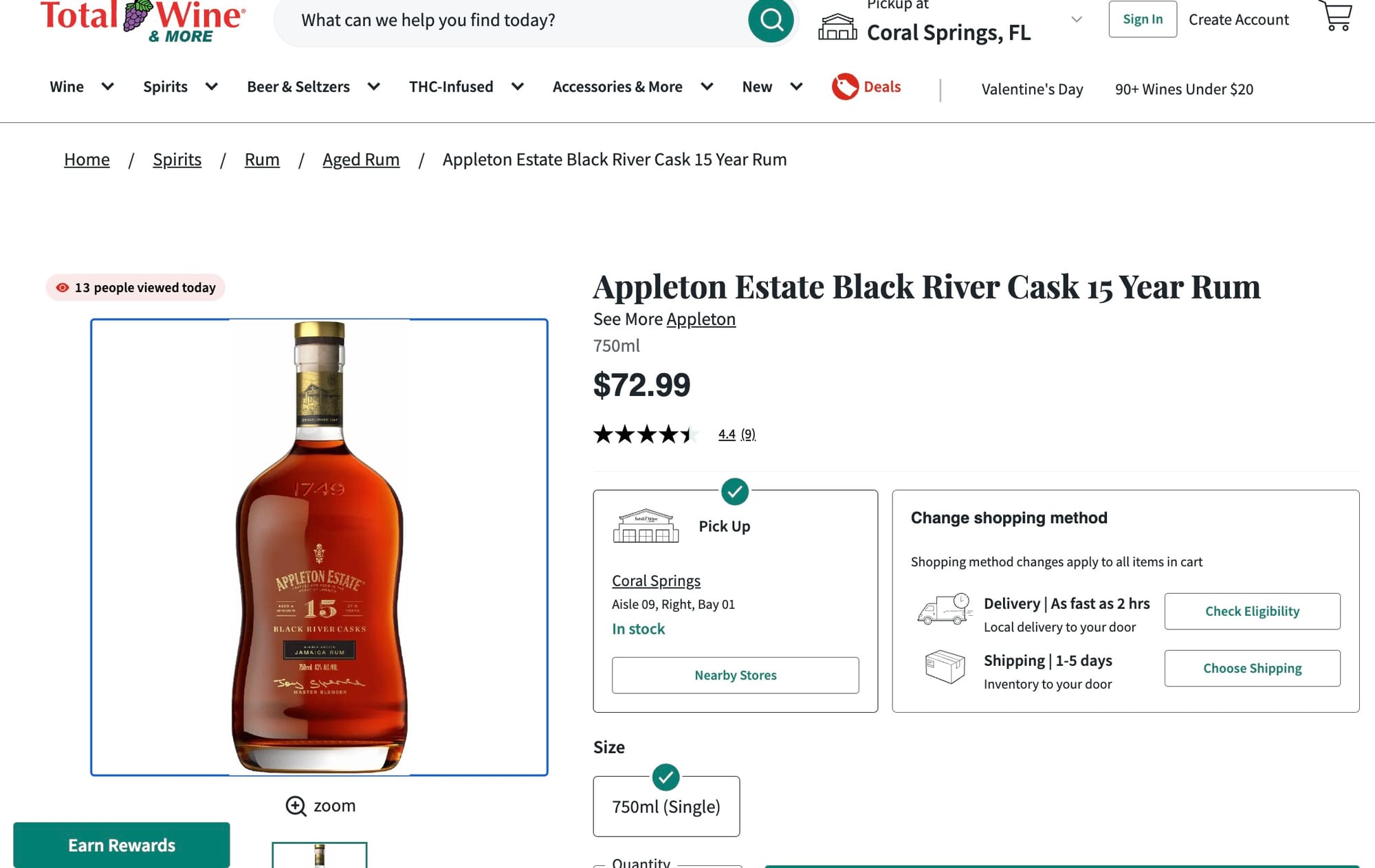
Task: Click the green search magnifier button
Action: [x=771, y=21]
